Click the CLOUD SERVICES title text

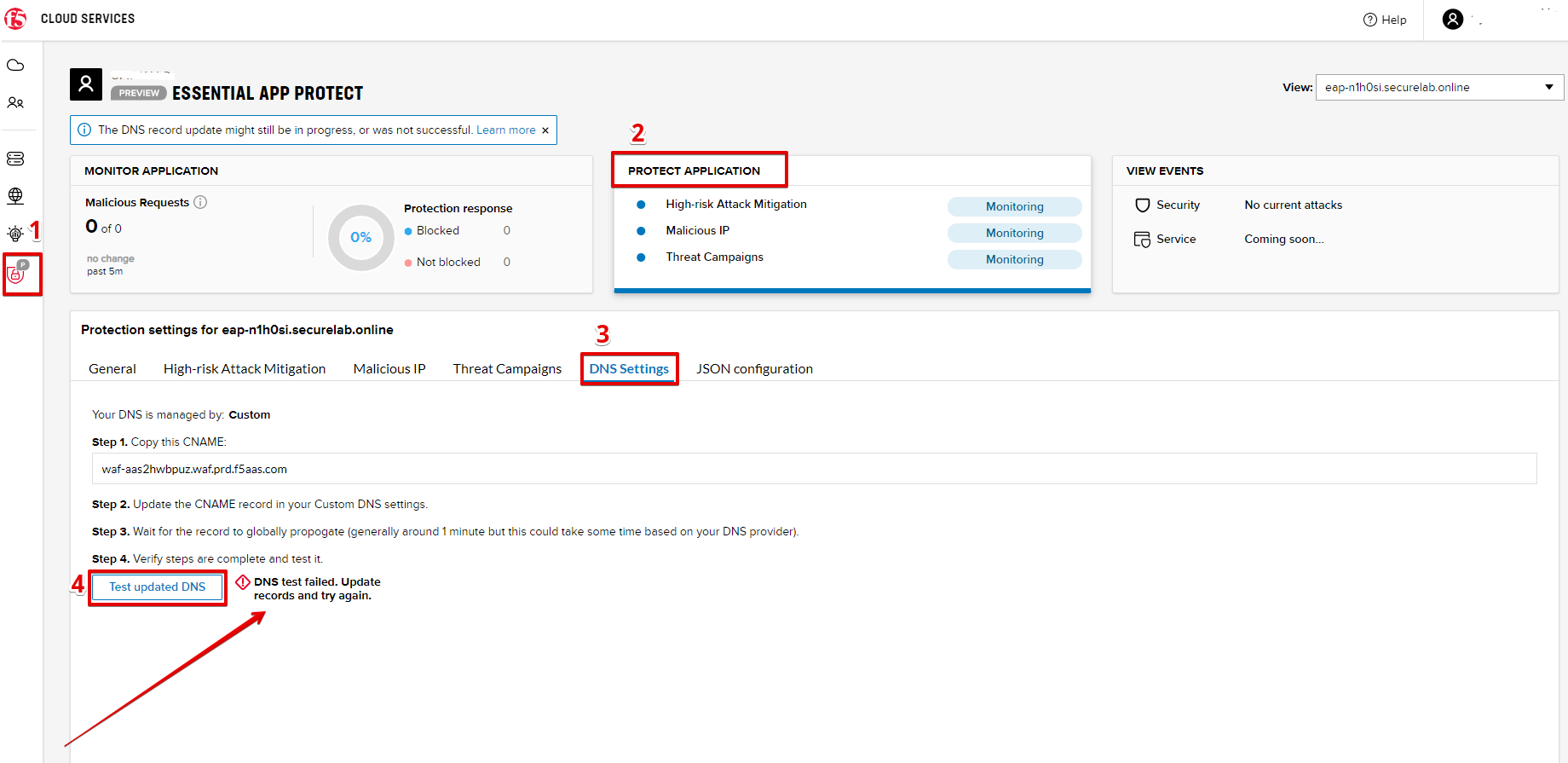pyautogui.click(x=88, y=18)
